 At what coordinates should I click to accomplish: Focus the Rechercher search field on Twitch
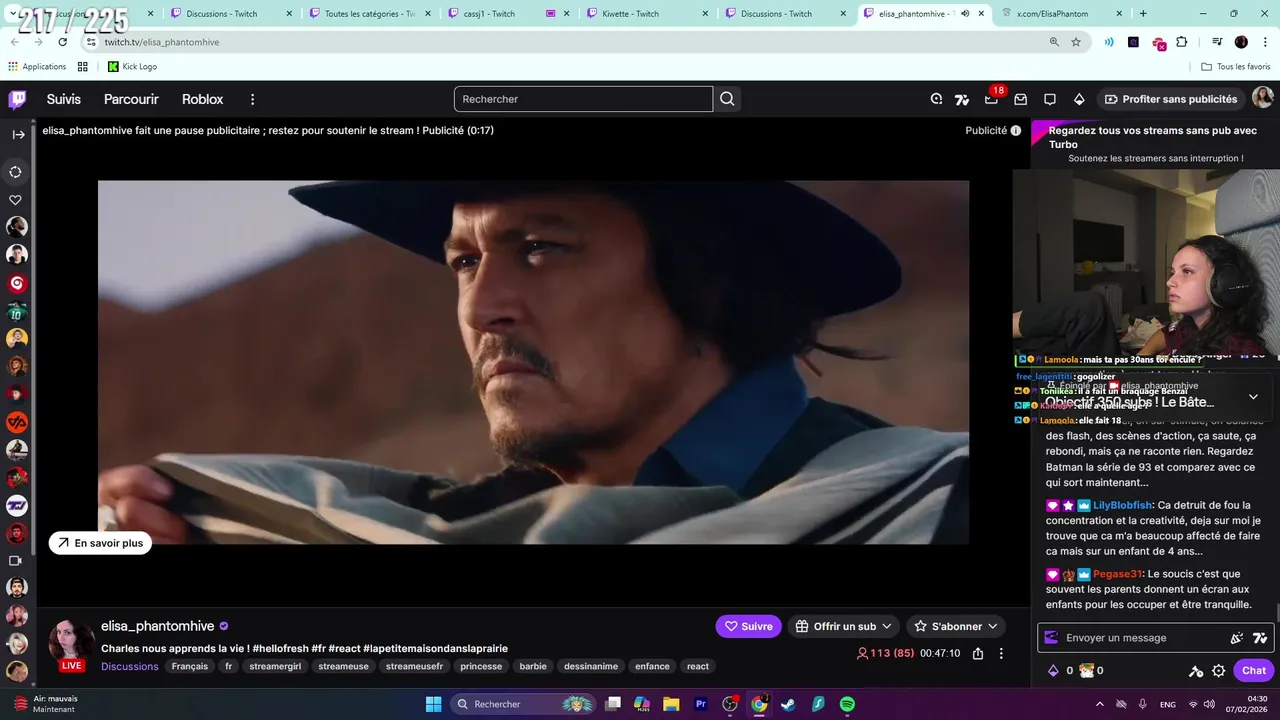(x=583, y=99)
